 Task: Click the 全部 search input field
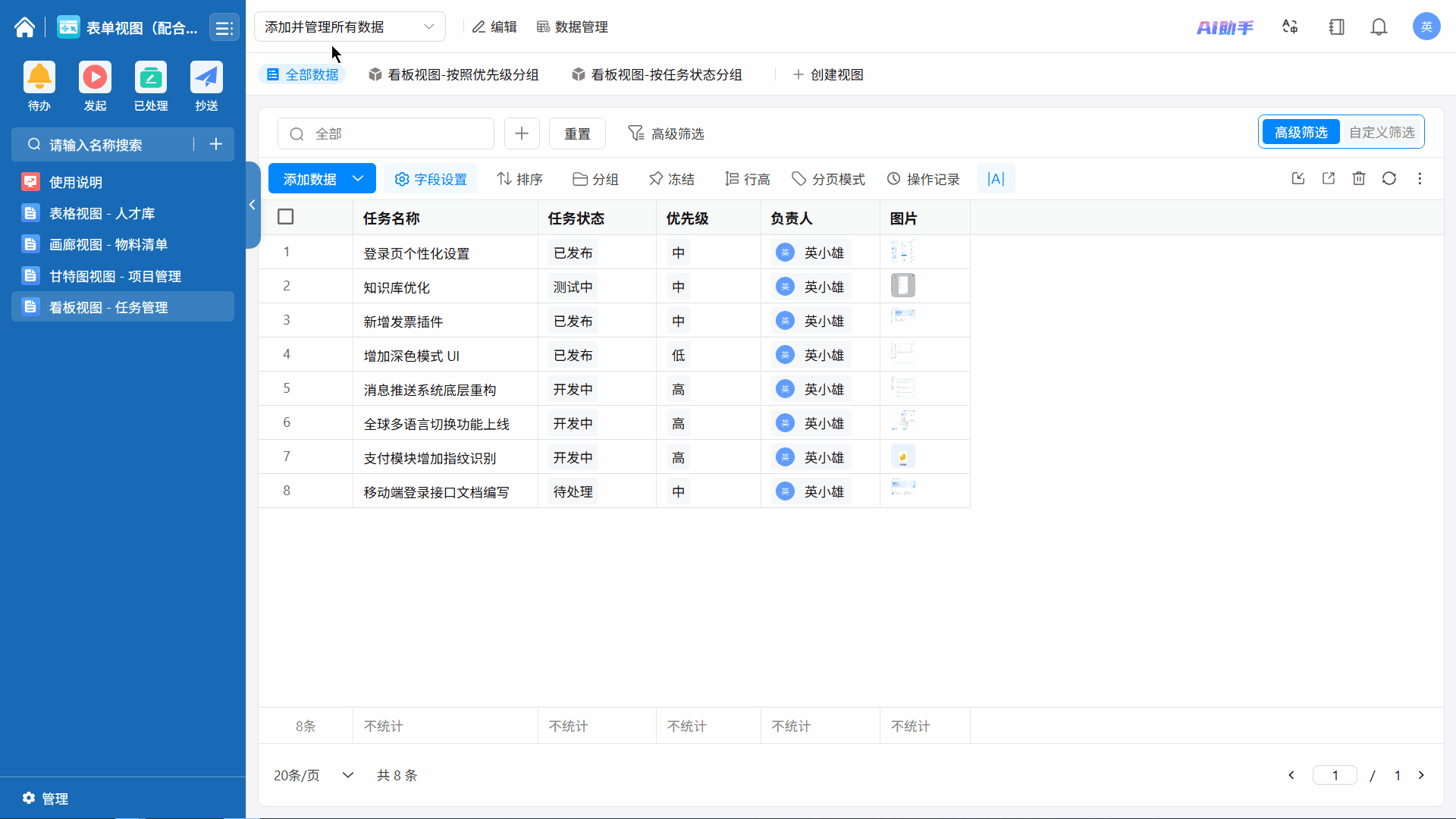pyautogui.click(x=386, y=133)
